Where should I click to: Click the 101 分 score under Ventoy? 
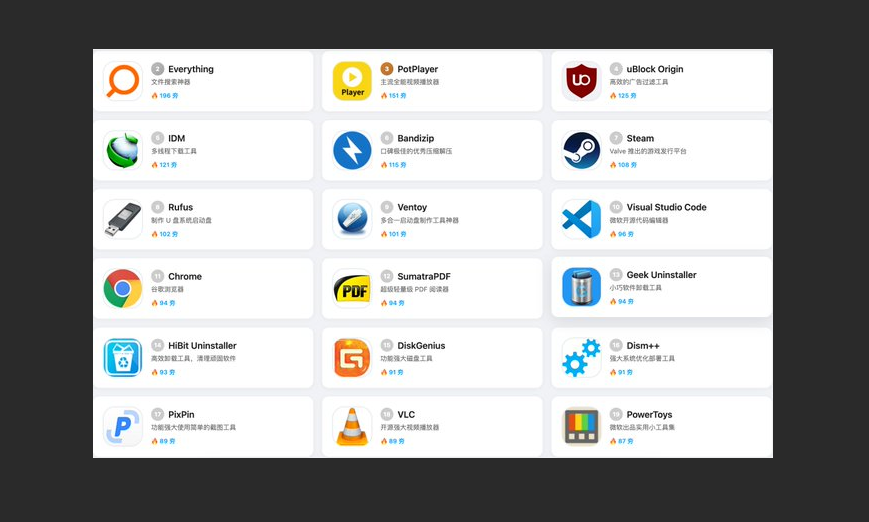pyautogui.click(x=393, y=234)
